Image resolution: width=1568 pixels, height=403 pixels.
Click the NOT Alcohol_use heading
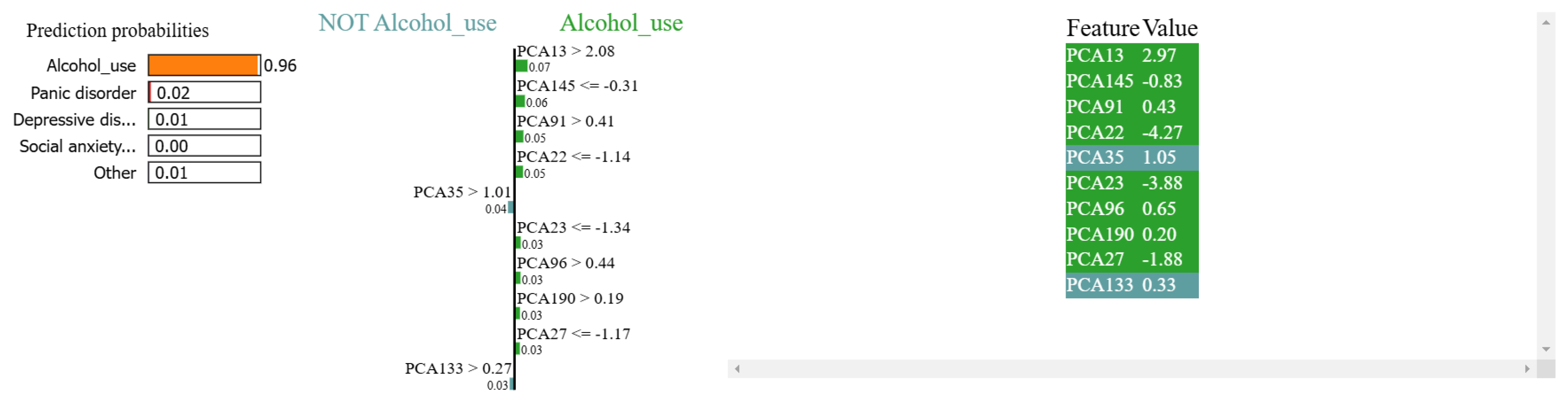pyautogui.click(x=407, y=23)
